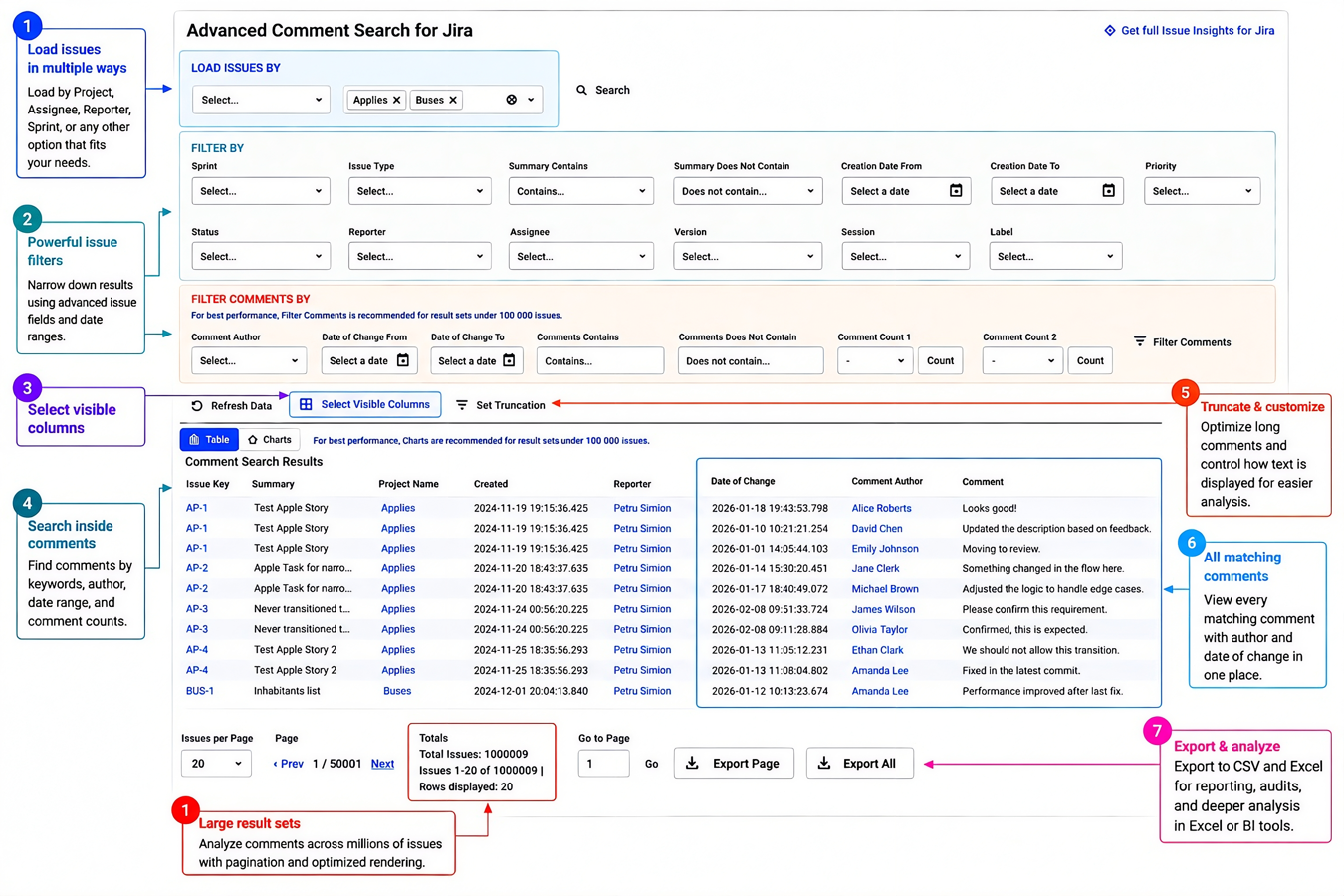Go to Next page link
The width and height of the screenshot is (1344, 896).
382,764
